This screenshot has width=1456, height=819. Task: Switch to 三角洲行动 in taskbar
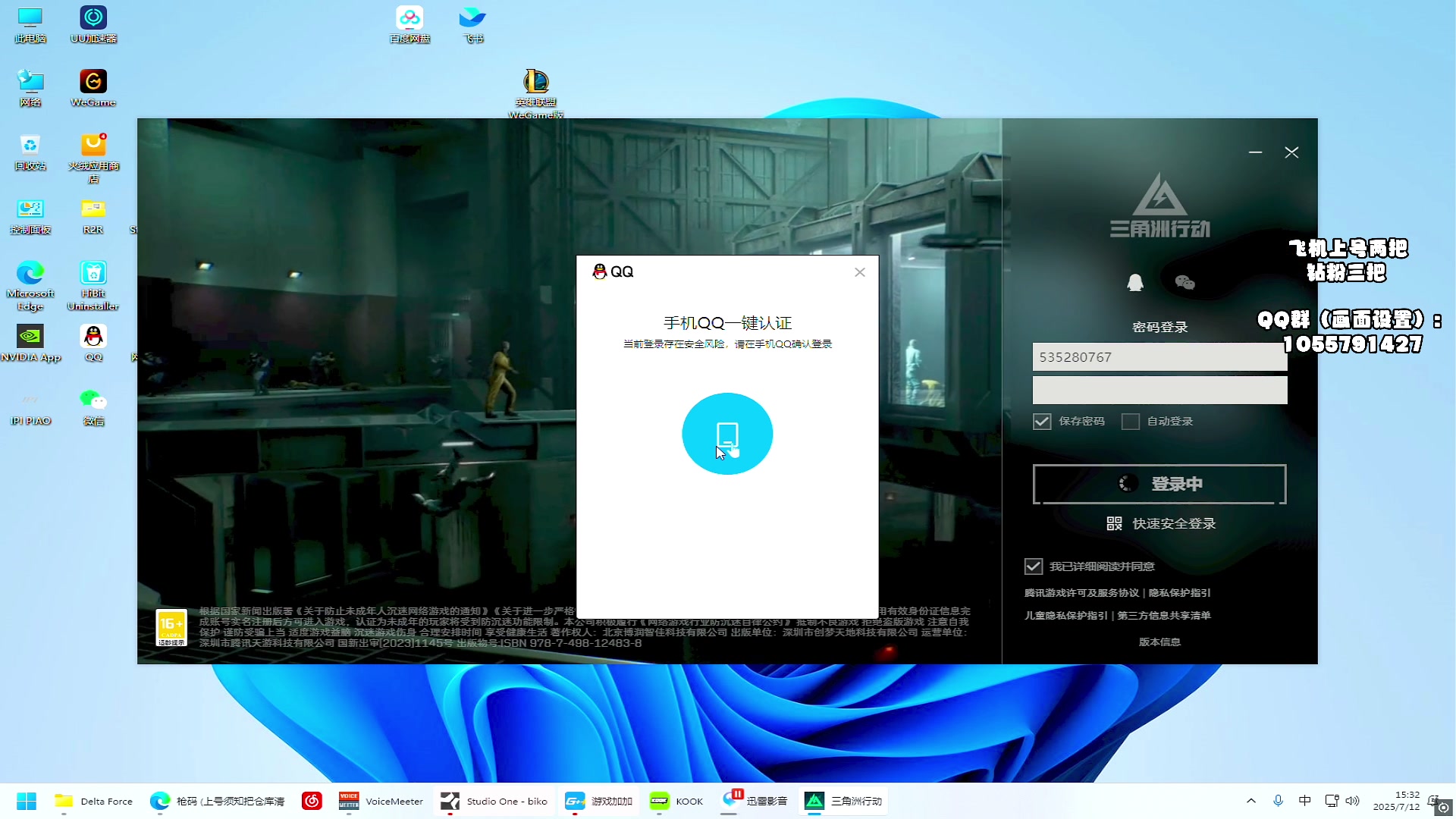click(843, 801)
